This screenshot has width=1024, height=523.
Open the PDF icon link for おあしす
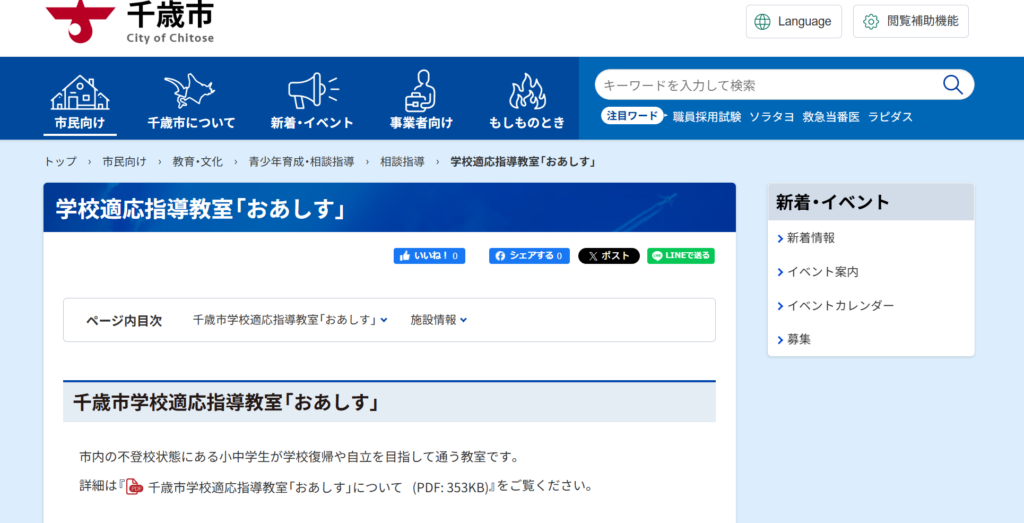click(x=134, y=487)
